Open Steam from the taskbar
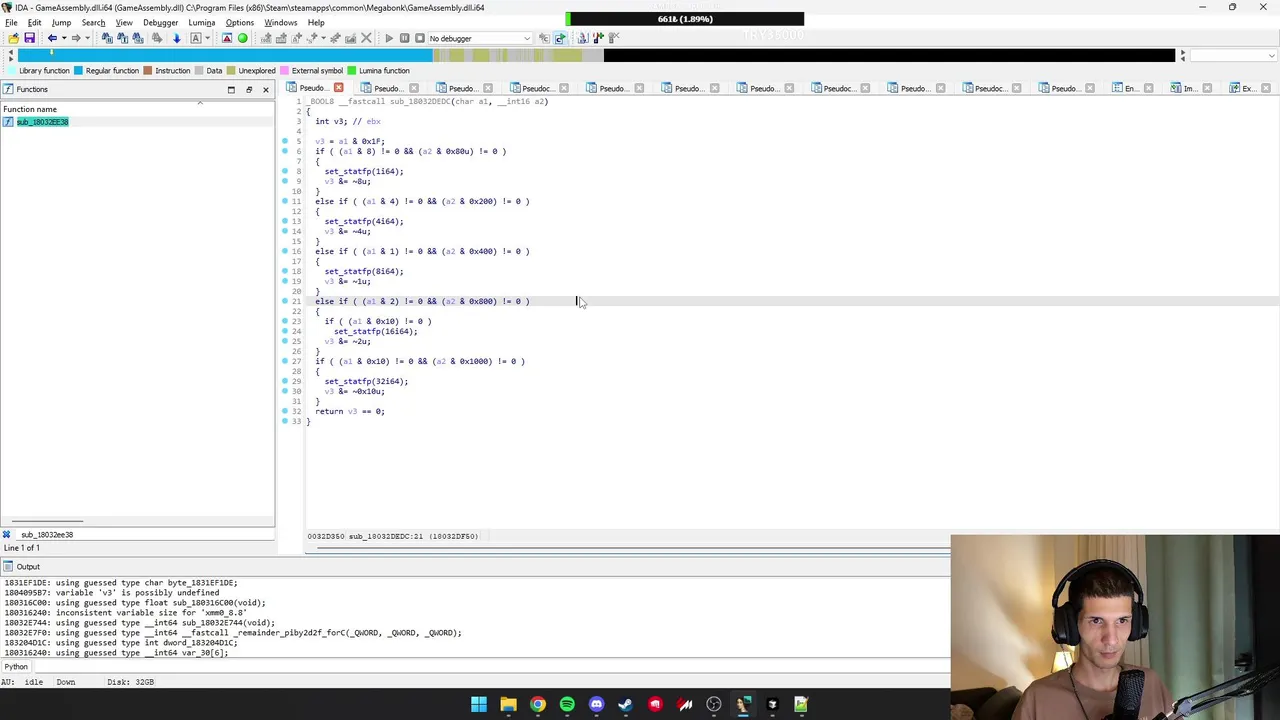Screen dimensions: 1280x720 [626, 704]
